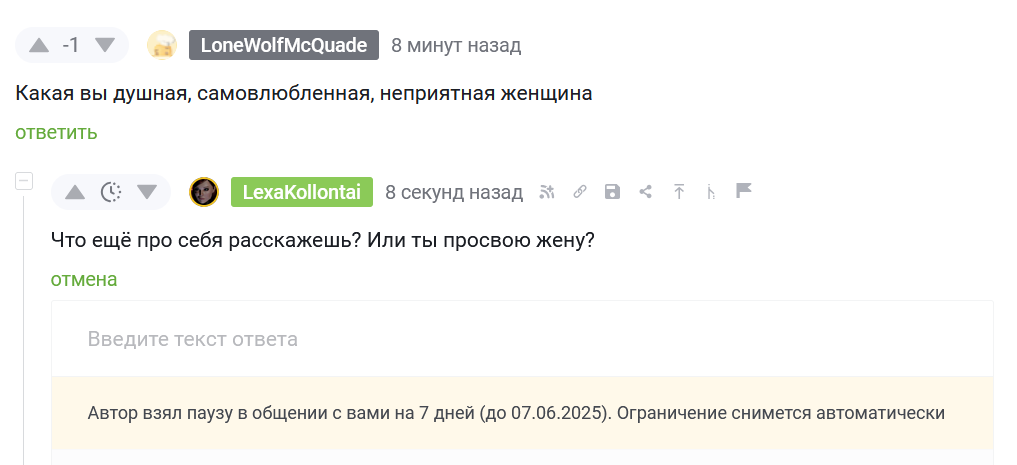Jump to parent comment with the up arrow icon

679,192
